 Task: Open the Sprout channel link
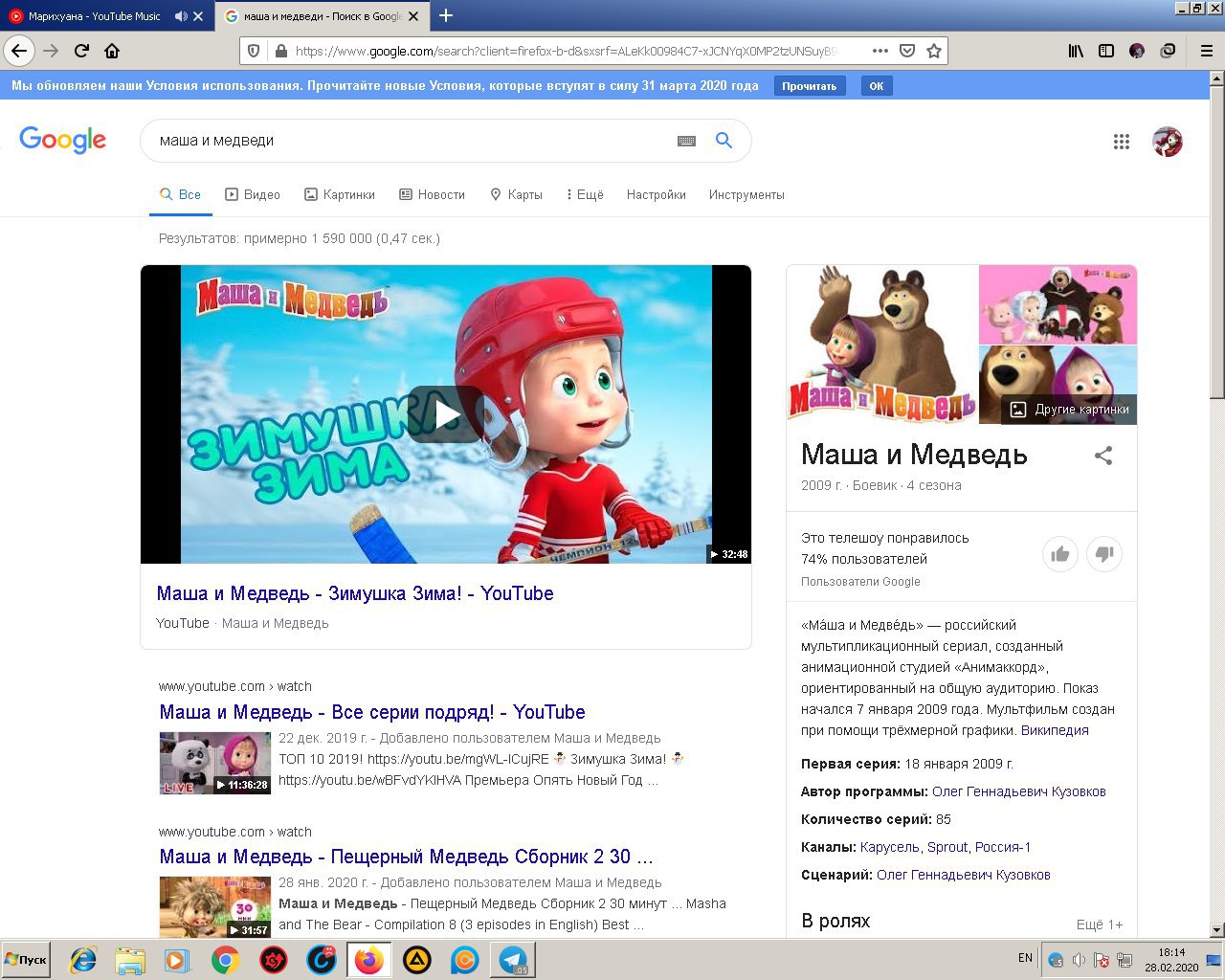coord(947,847)
